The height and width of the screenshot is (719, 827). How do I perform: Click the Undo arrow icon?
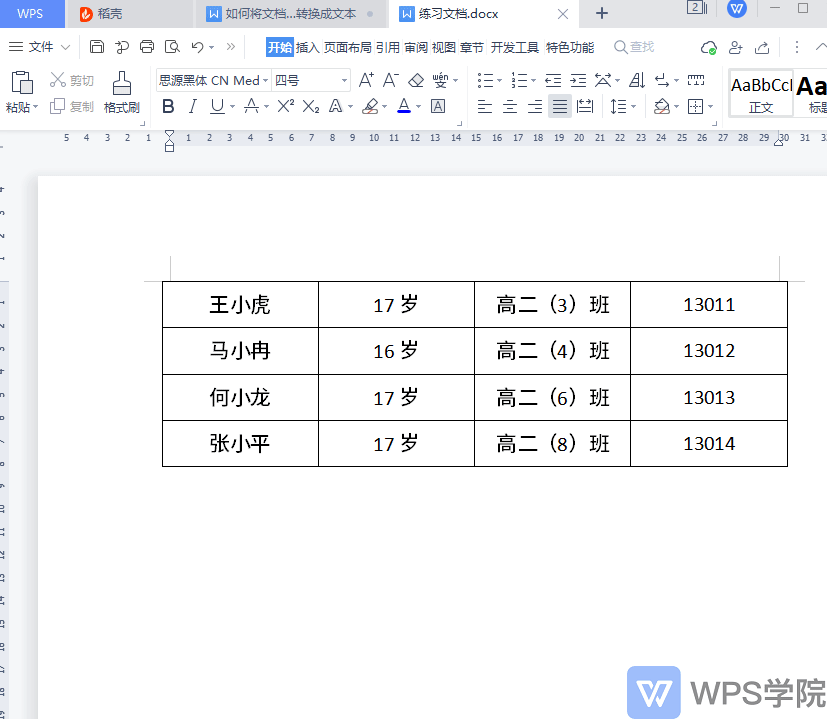[197, 47]
